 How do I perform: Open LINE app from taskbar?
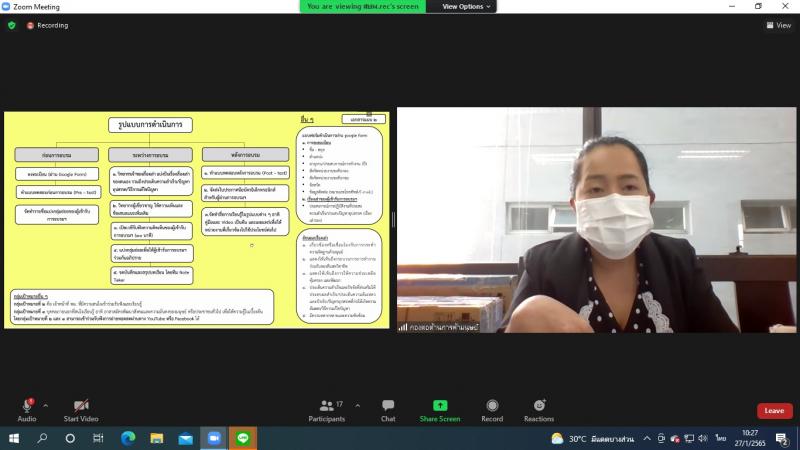coord(242,438)
